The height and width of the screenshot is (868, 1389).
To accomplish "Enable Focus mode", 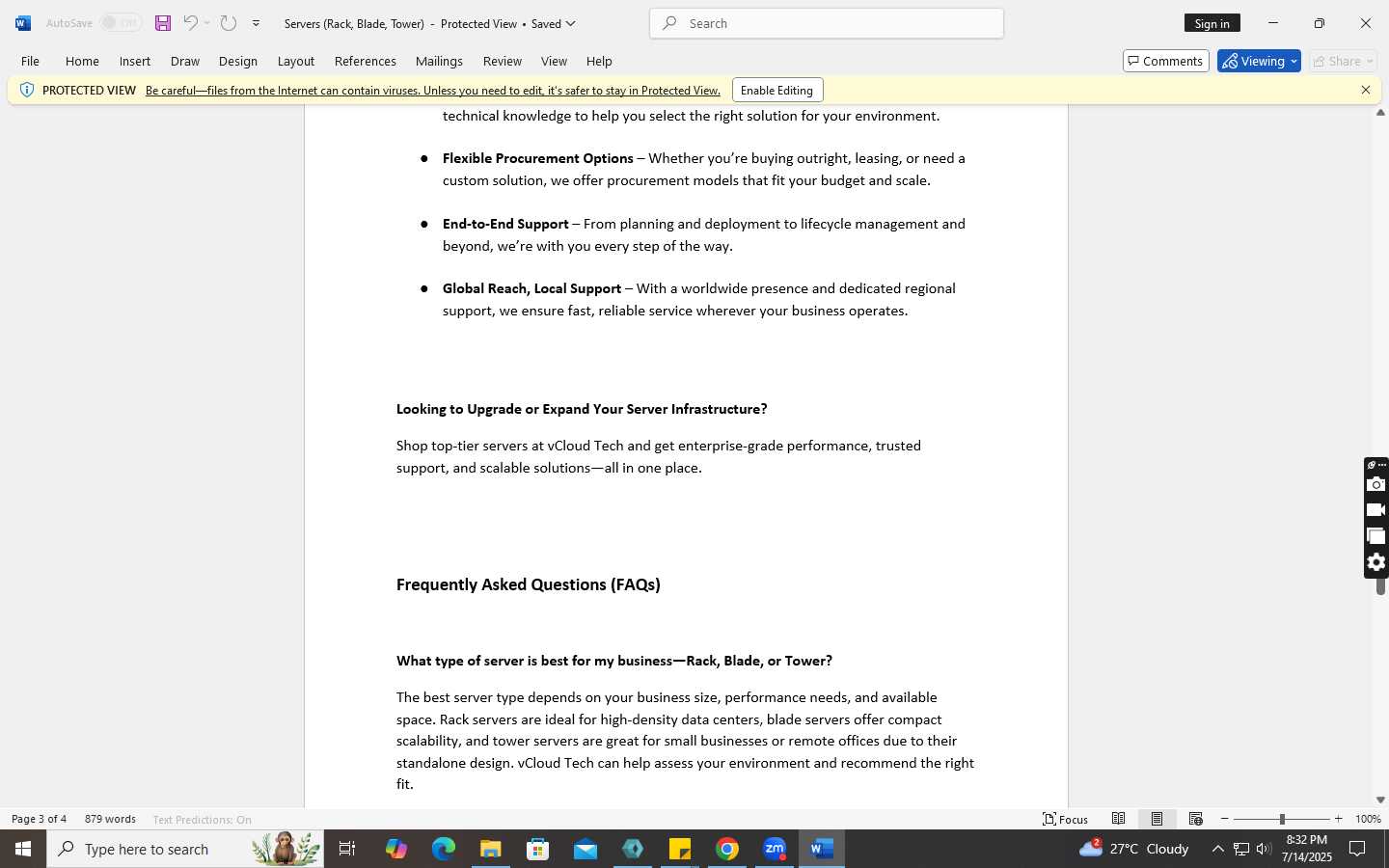I will coord(1065,819).
